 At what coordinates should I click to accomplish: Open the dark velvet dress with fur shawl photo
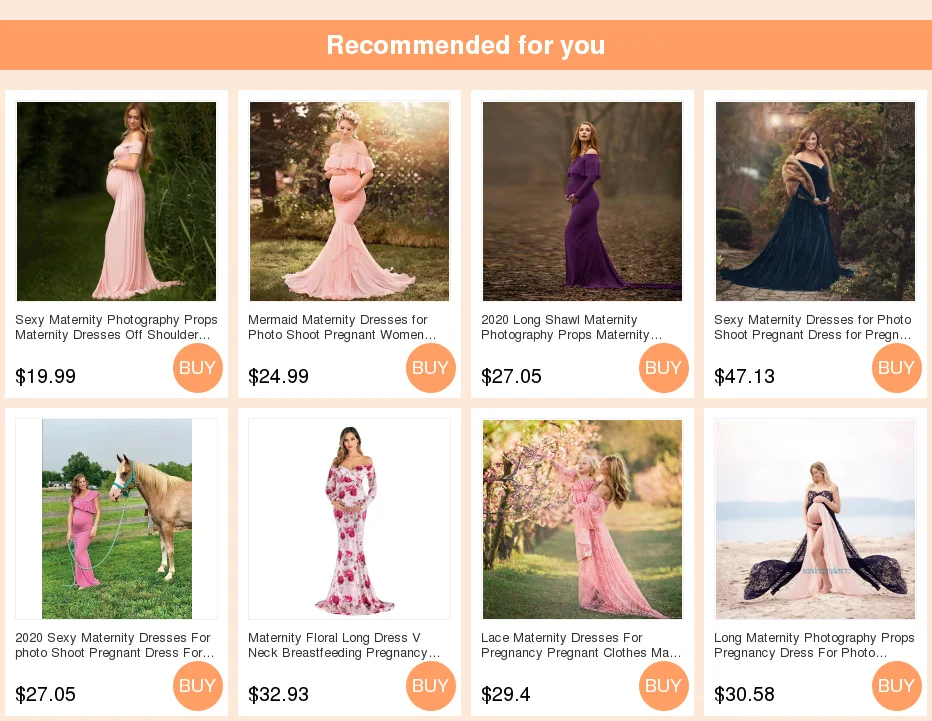click(816, 201)
